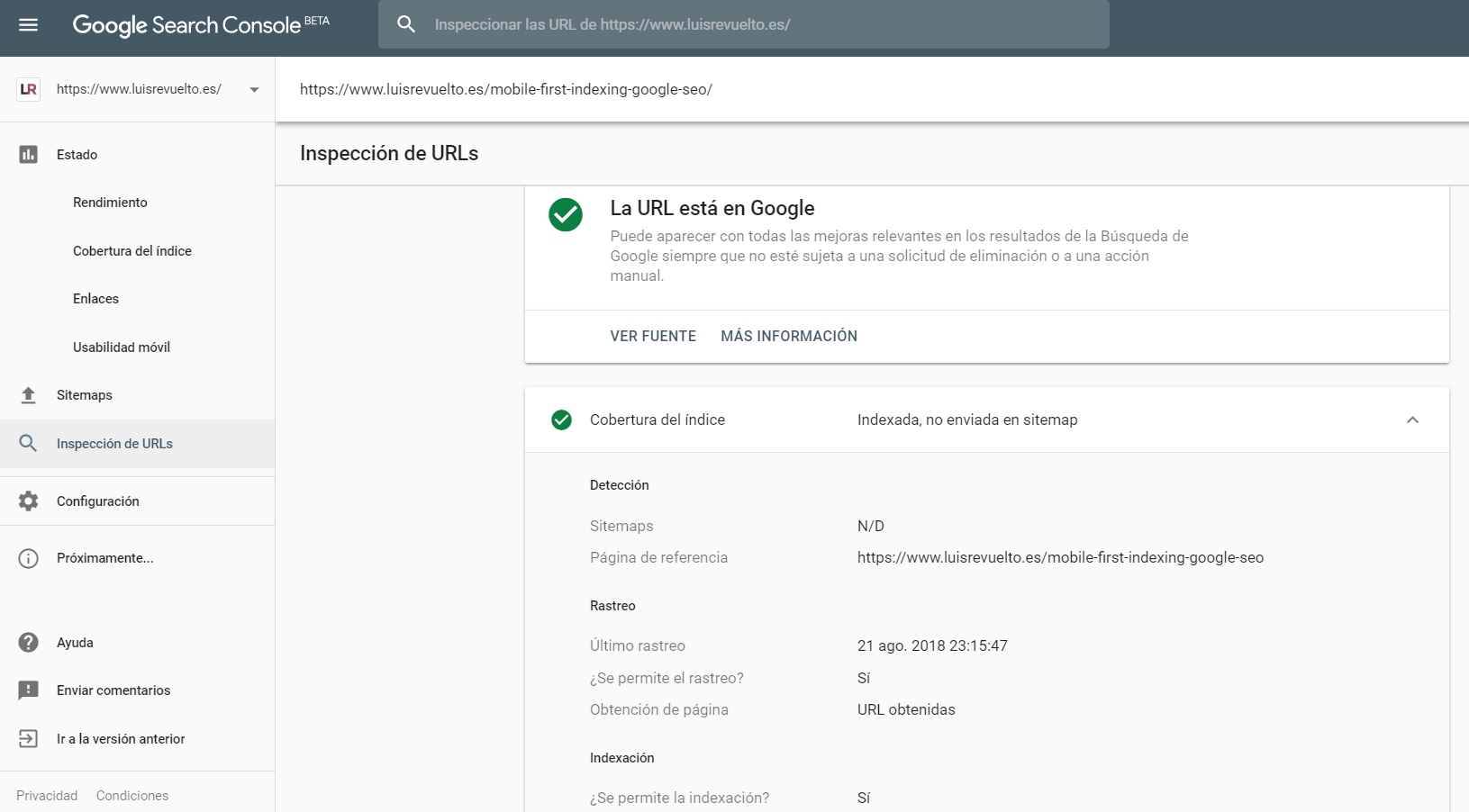Click the search magnifier icon in top bar

tap(406, 24)
